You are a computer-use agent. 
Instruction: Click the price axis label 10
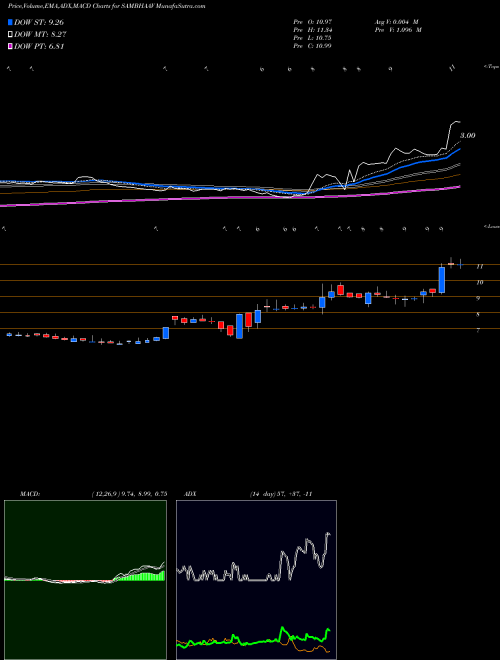click(479, 282)
